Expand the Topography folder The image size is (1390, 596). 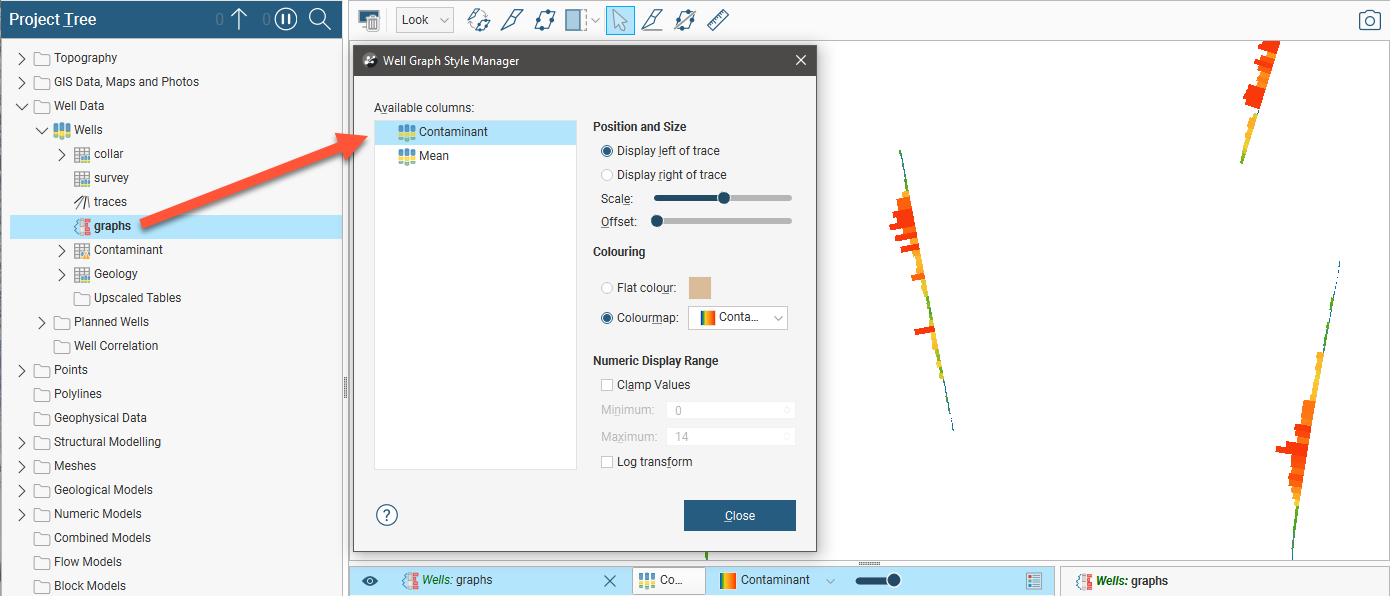point(22,58)
